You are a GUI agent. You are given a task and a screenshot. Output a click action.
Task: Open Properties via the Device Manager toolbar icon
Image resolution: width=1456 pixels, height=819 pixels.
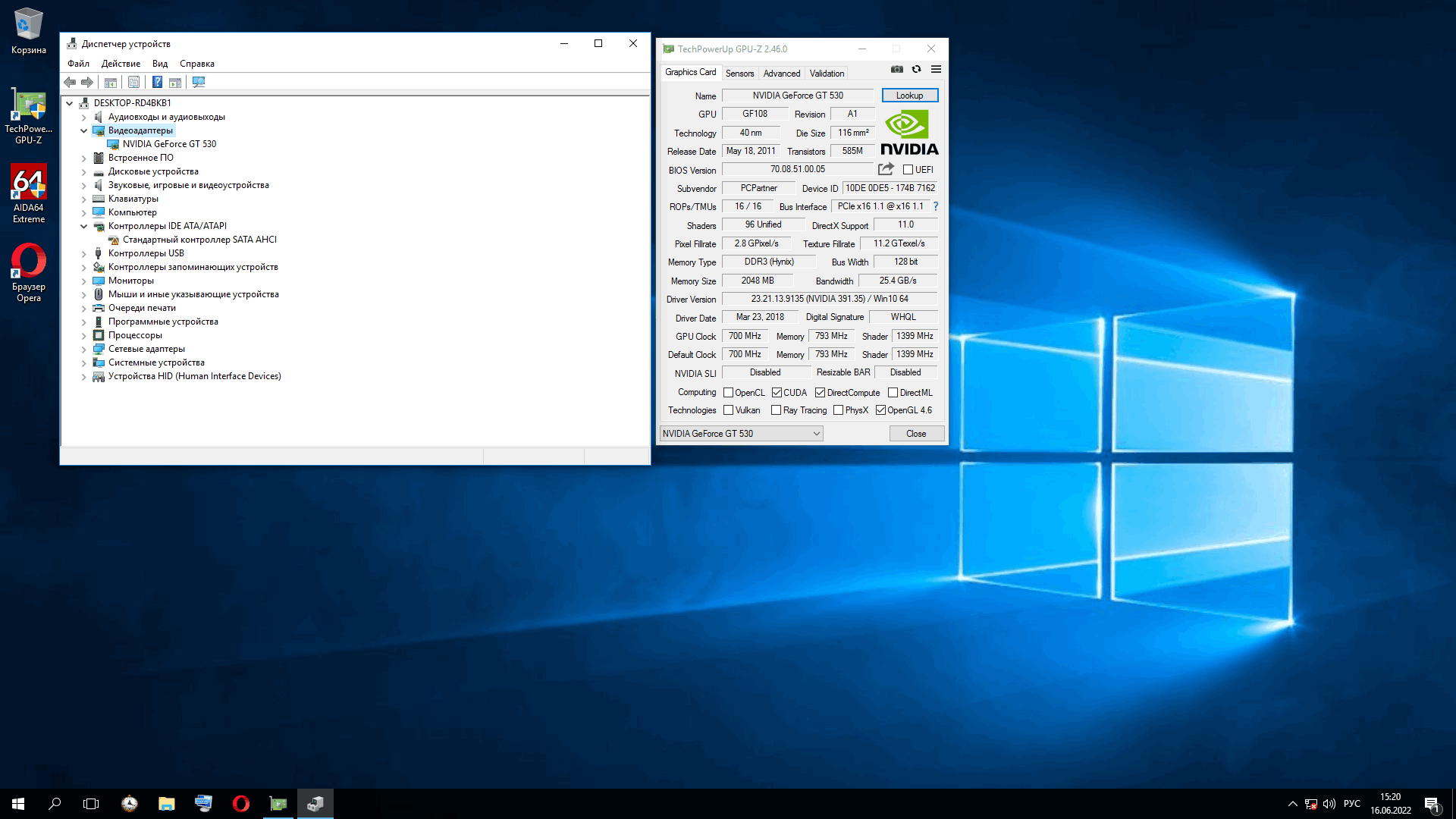coord(134,82)
